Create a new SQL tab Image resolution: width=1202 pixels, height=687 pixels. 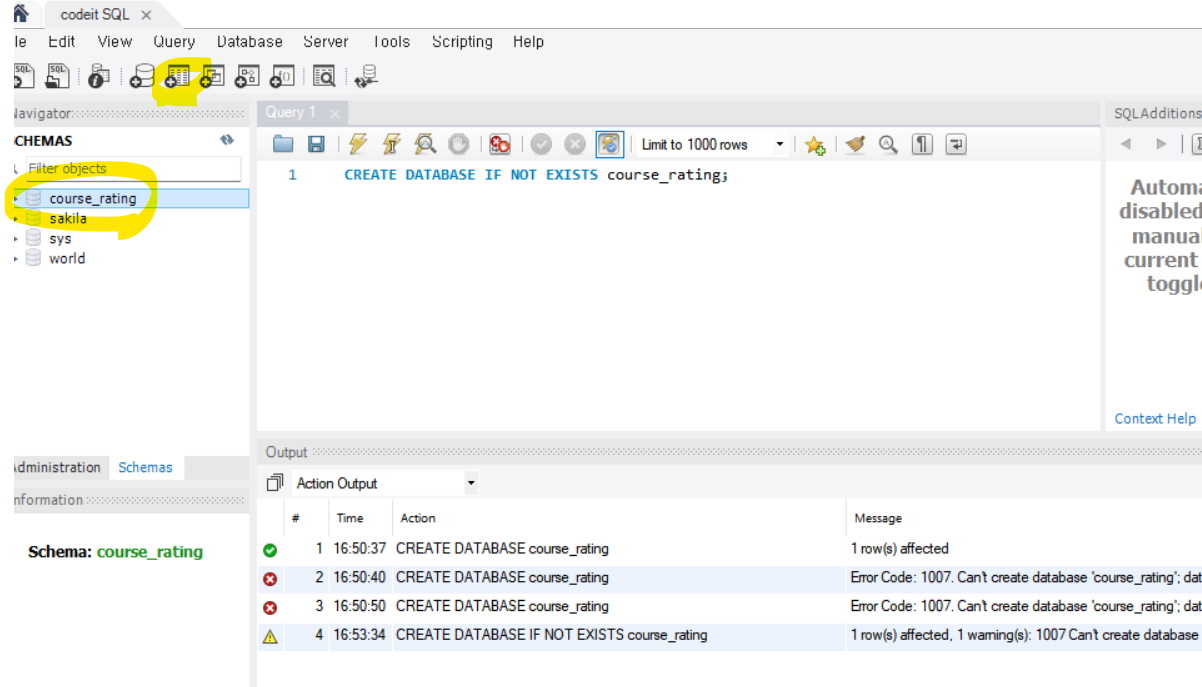click(23, 75)
